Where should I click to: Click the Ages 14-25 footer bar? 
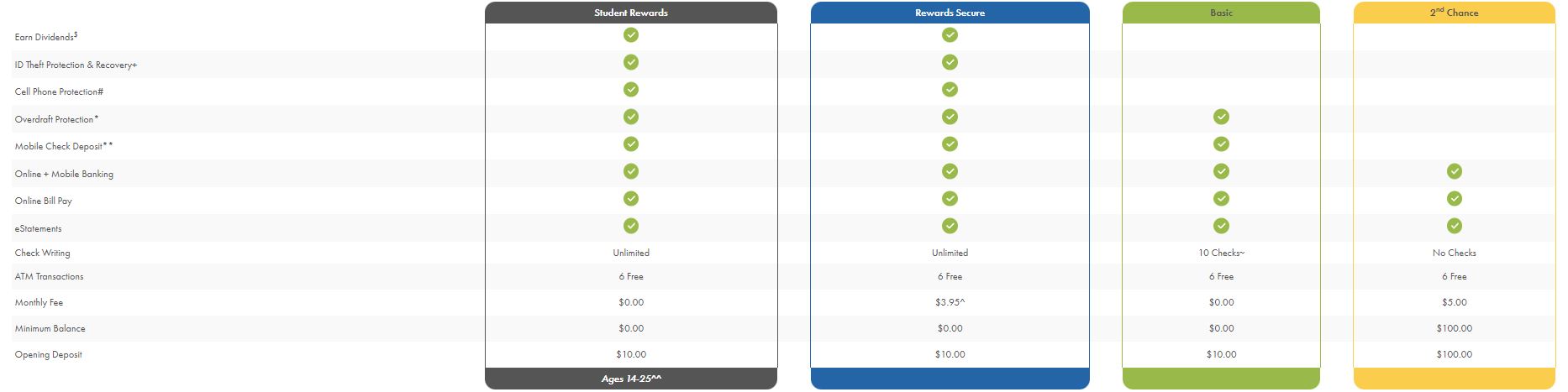pos(631,379)
